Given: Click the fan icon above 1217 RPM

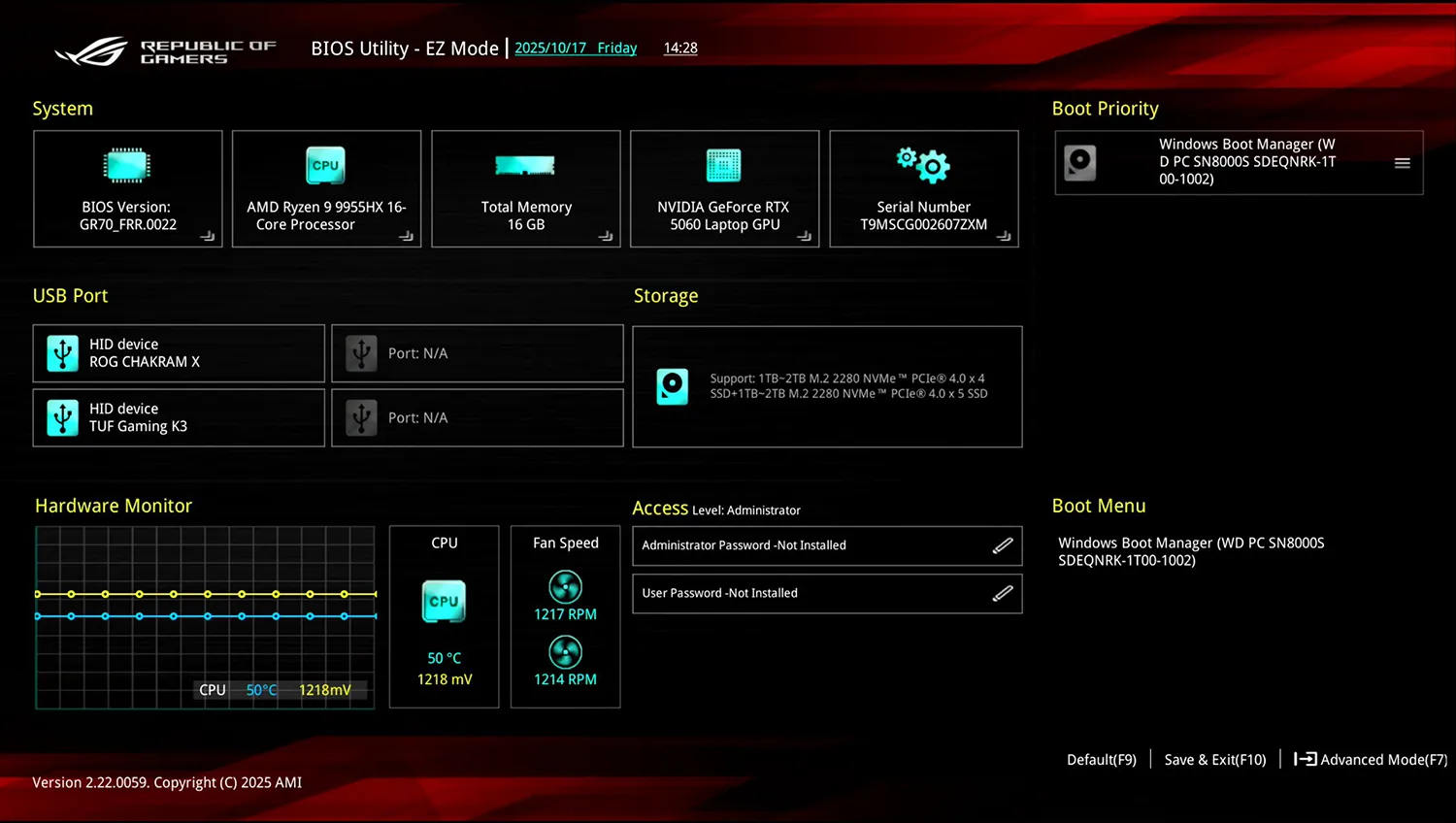Looking at the screenshot, I should (565, 588).
